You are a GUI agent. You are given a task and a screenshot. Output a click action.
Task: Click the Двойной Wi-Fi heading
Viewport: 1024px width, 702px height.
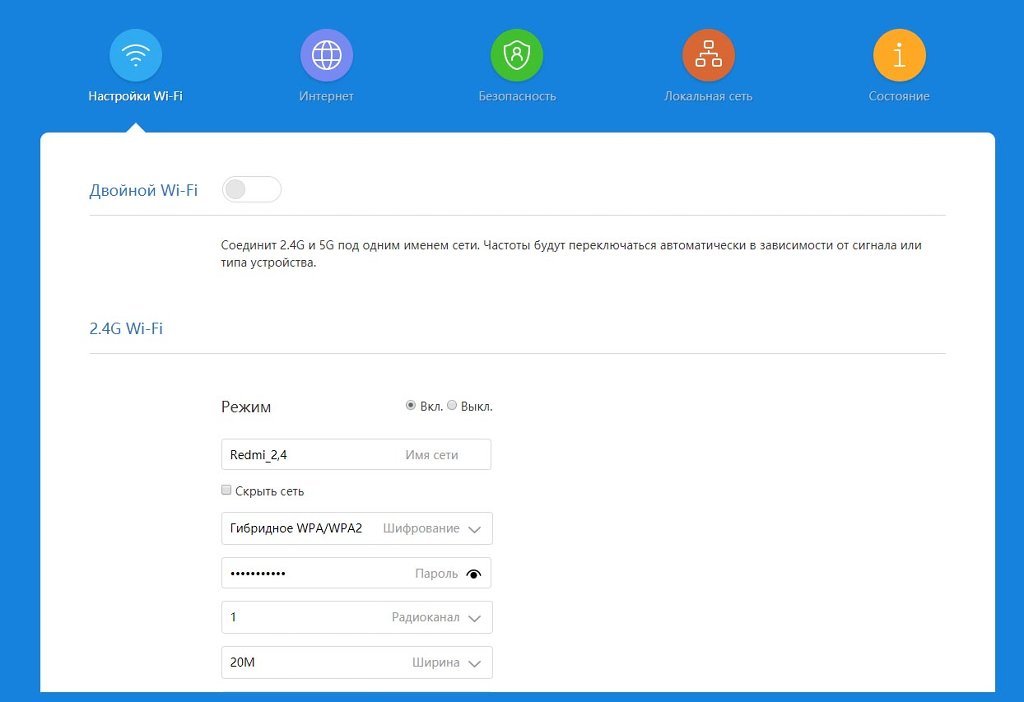143,190
